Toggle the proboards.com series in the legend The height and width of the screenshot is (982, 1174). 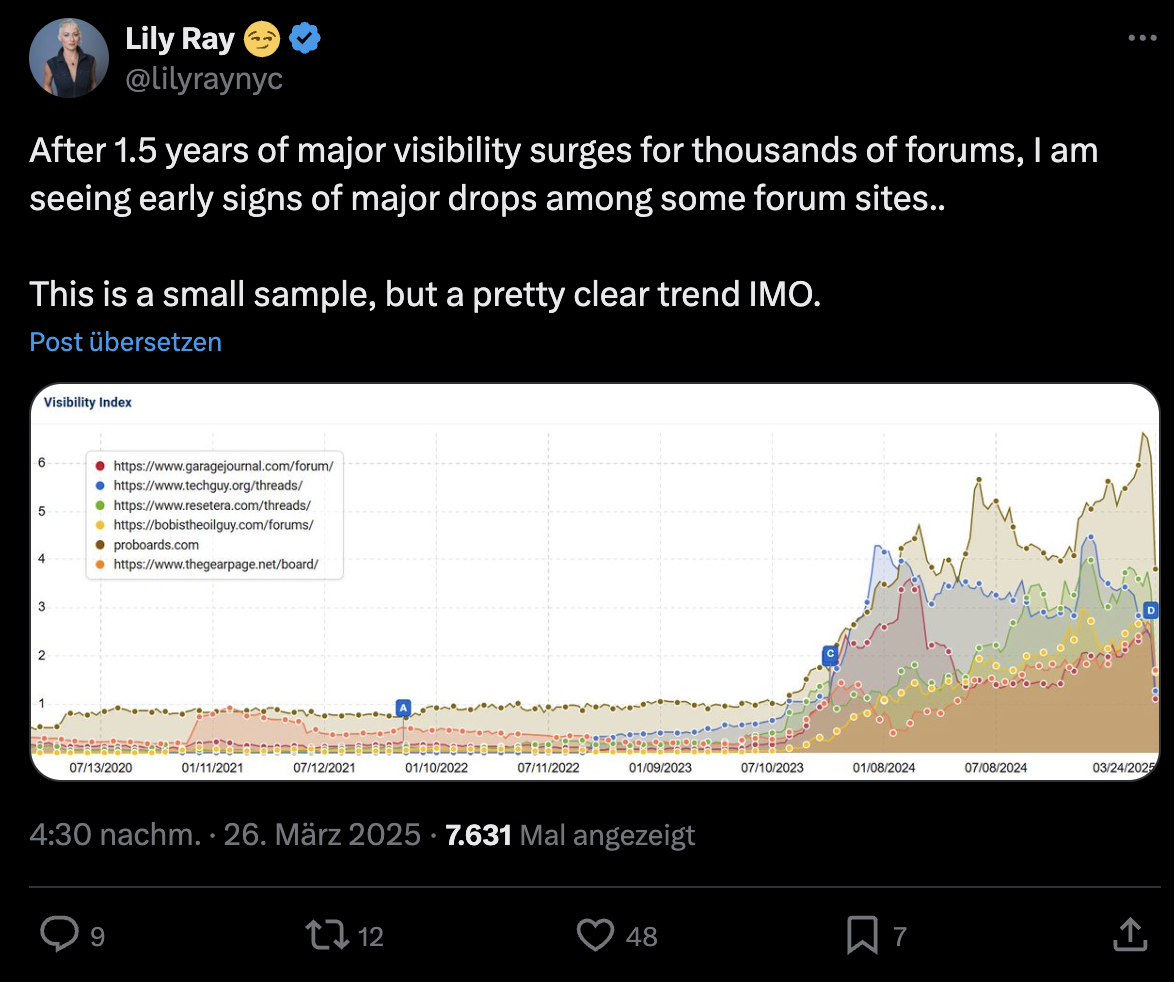(156, 544)
